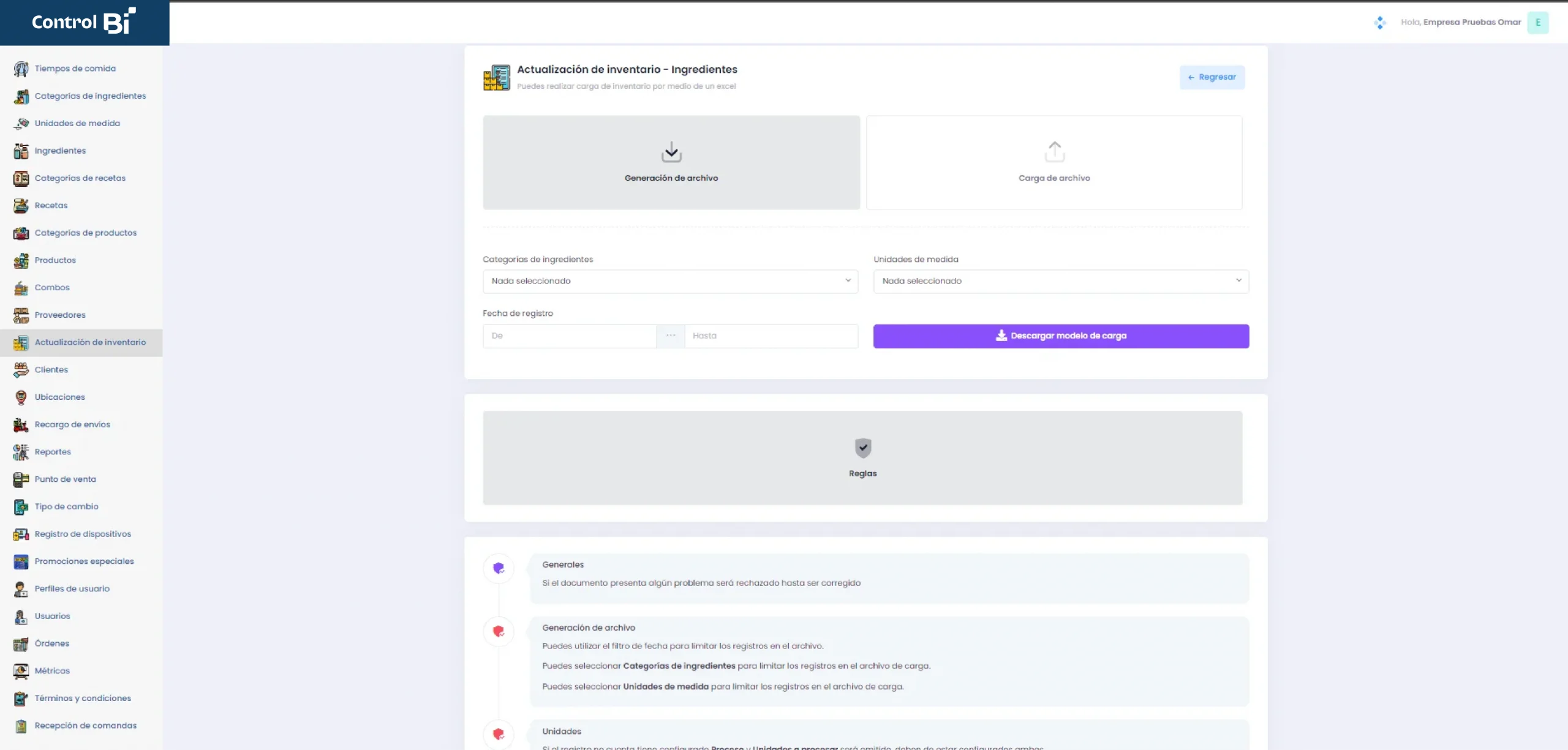Click the user avatar E badge

(1537, 23)
